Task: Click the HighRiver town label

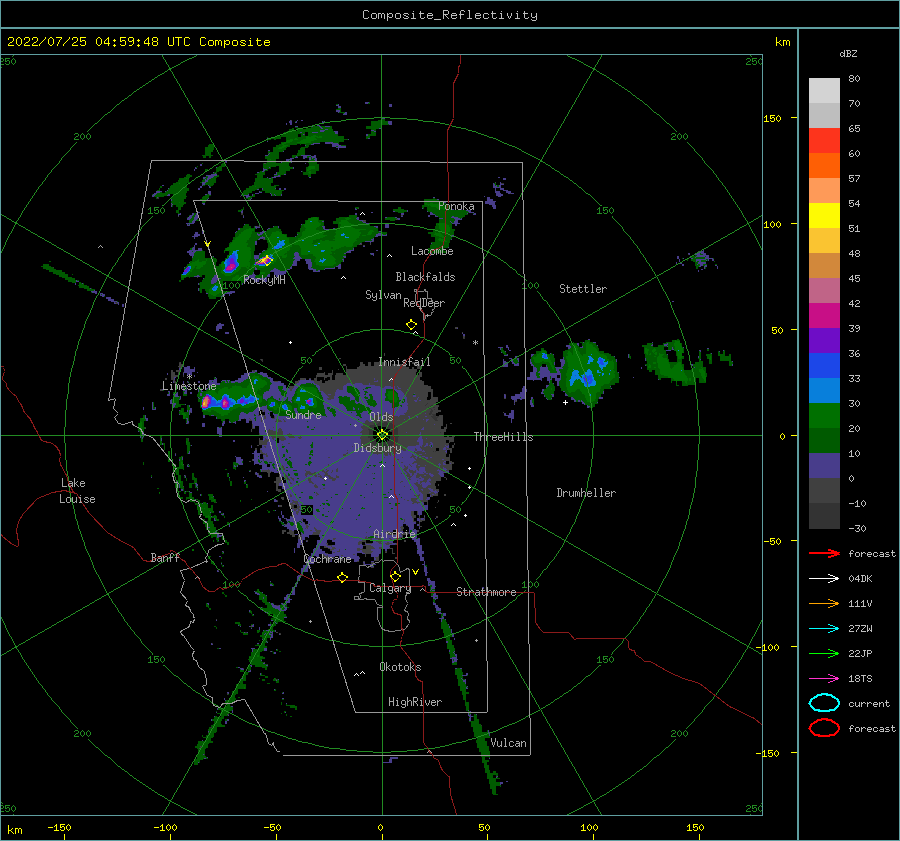Action: [x=415, y=702]
